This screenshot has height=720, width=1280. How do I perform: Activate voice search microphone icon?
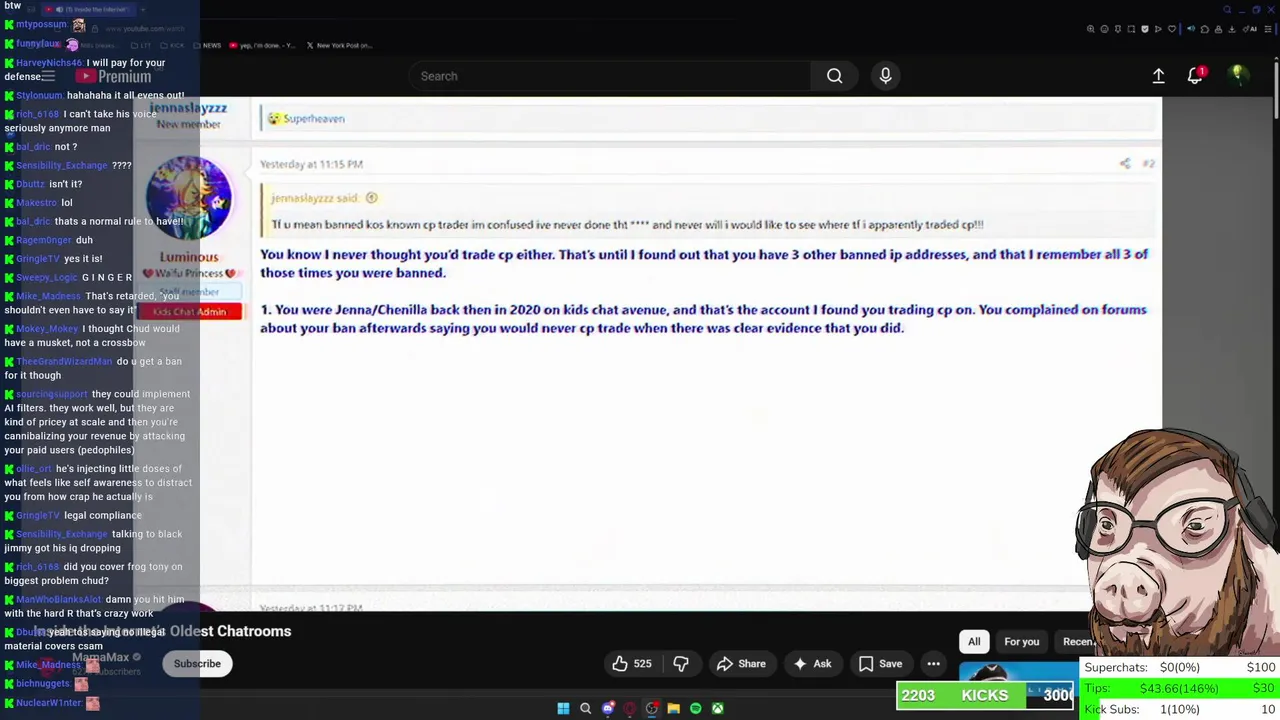point(885,76)
